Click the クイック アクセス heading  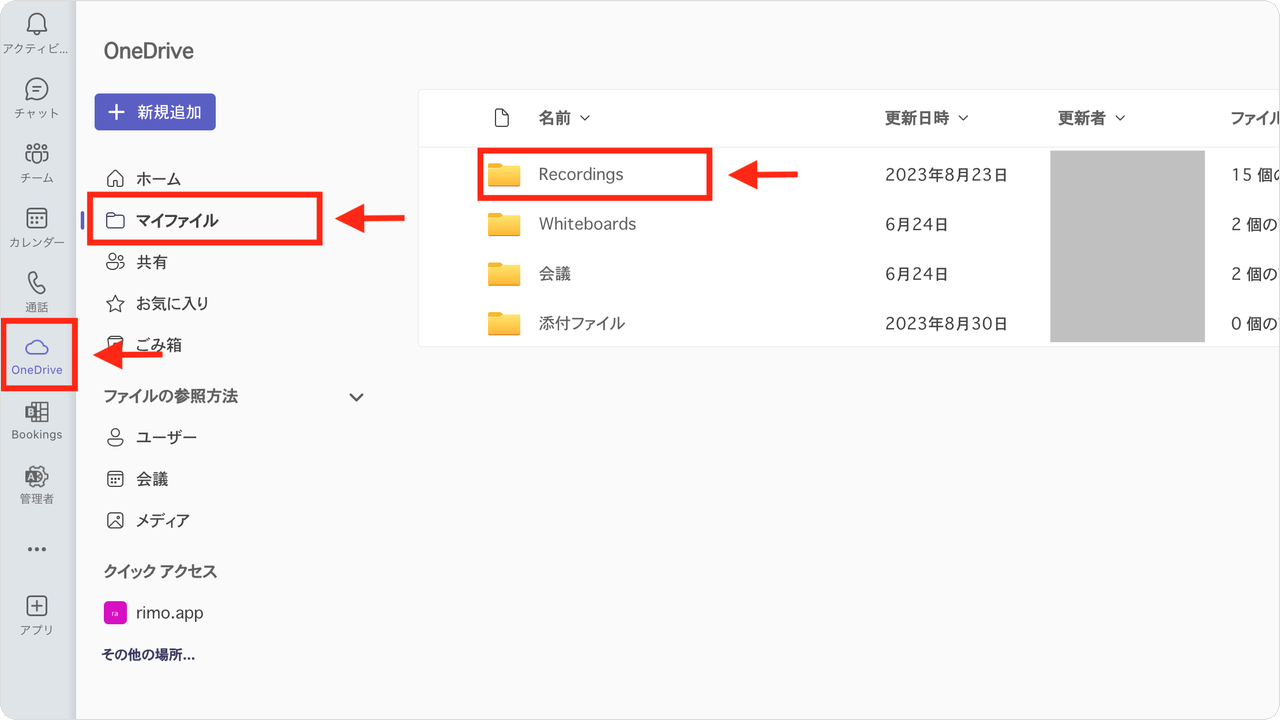tap(160, 571)
